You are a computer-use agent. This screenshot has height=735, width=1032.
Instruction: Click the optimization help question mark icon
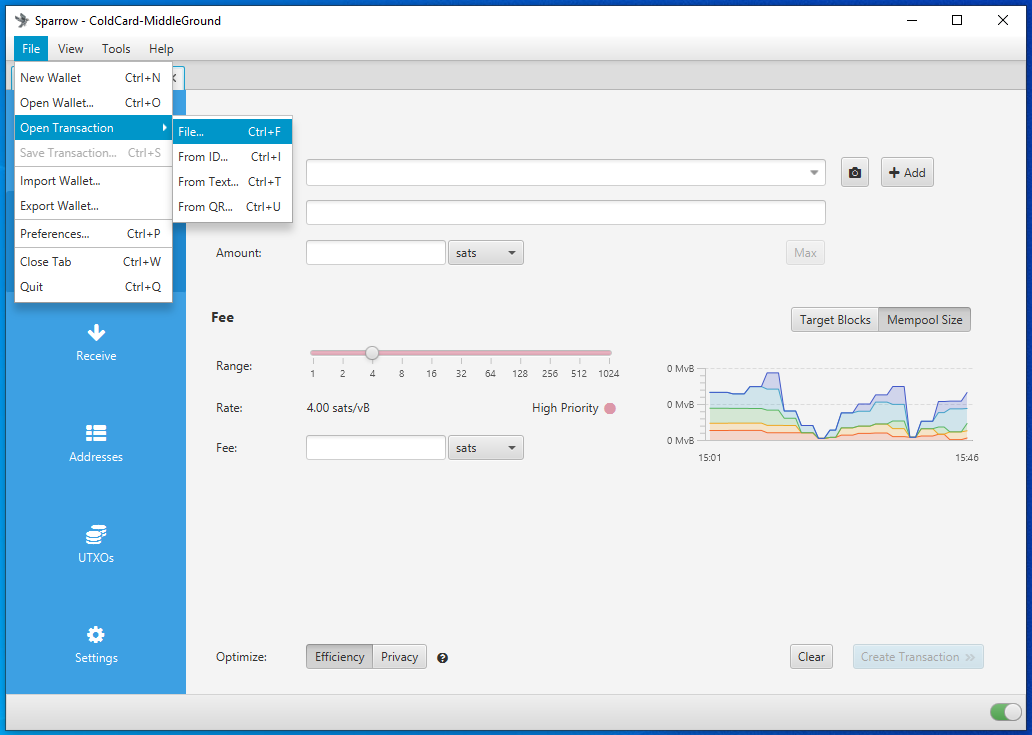(442, 657)
